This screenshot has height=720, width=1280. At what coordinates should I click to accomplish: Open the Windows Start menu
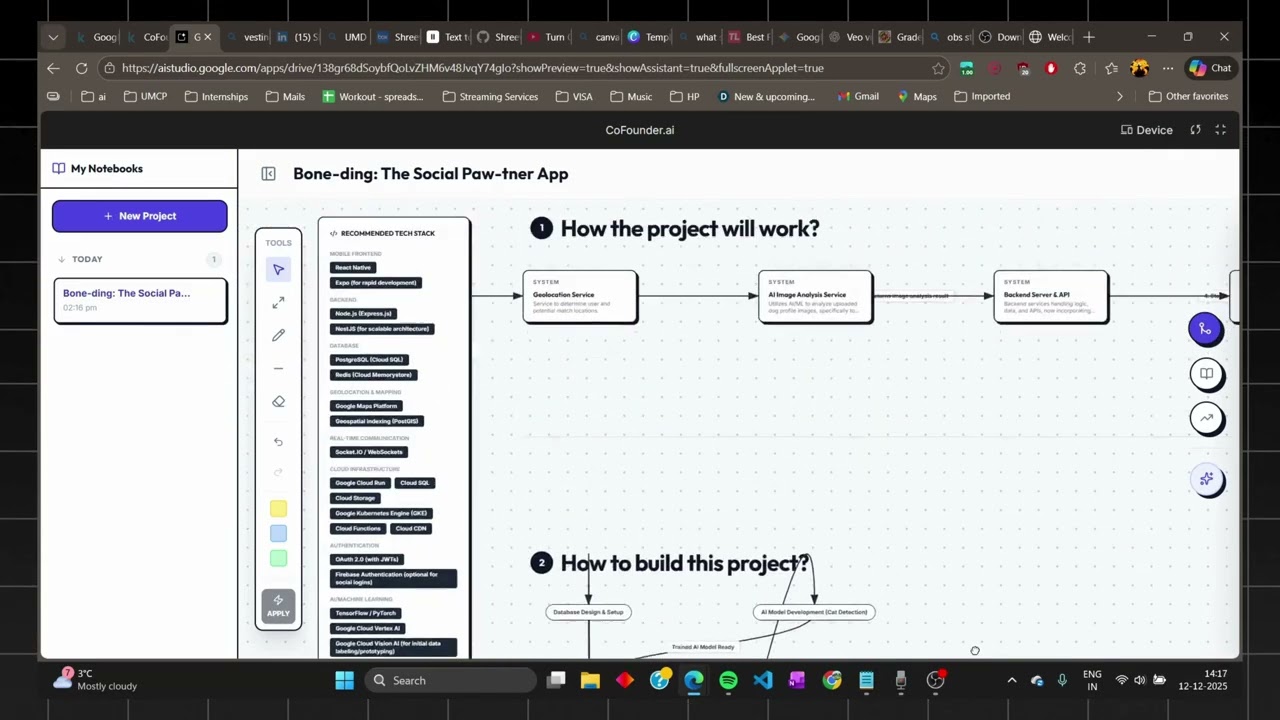pyautogui.click(x=344, y=680)
